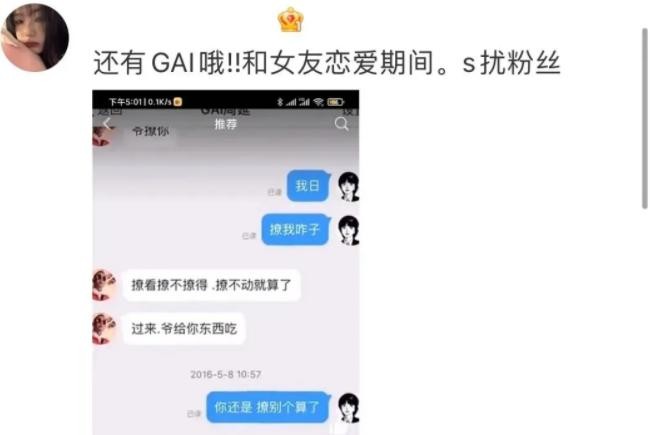Select the 过来.爷给你东西吃 message bubble
The width and height of the screenshot is (650, 435).
click(184, 329)
